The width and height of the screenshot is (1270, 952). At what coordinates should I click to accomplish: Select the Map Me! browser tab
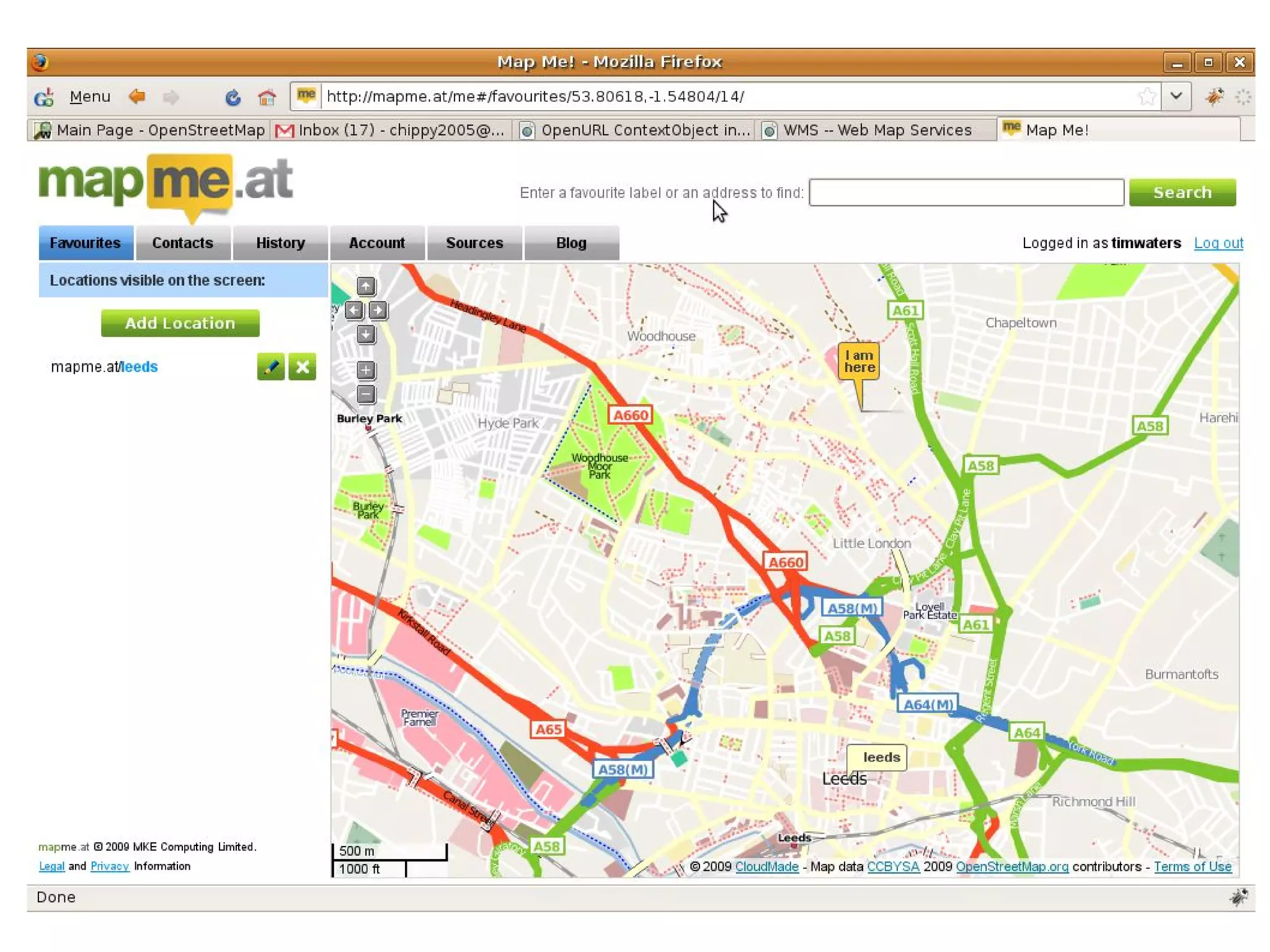1119,130
